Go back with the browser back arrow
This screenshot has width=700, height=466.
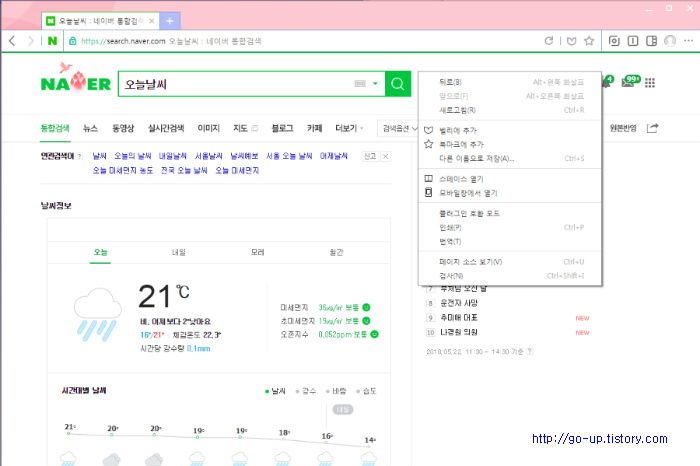coord(12,41)
